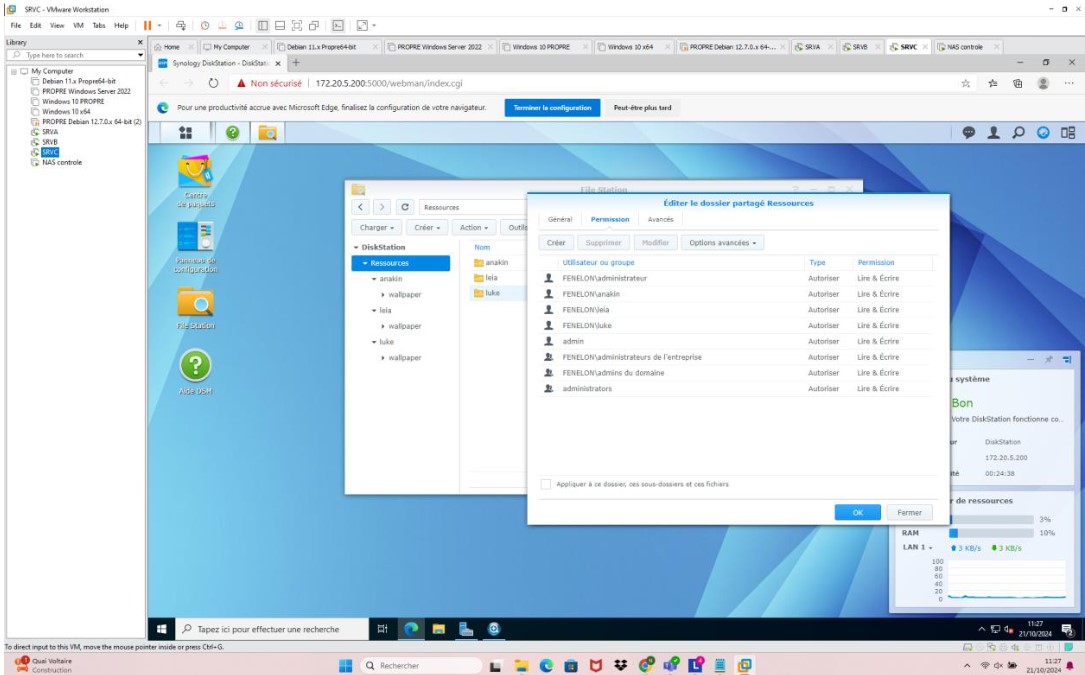1085x675 pixels.
Task: Open the Créer dropdown in File Station toolbar
Action: (427, 227)
